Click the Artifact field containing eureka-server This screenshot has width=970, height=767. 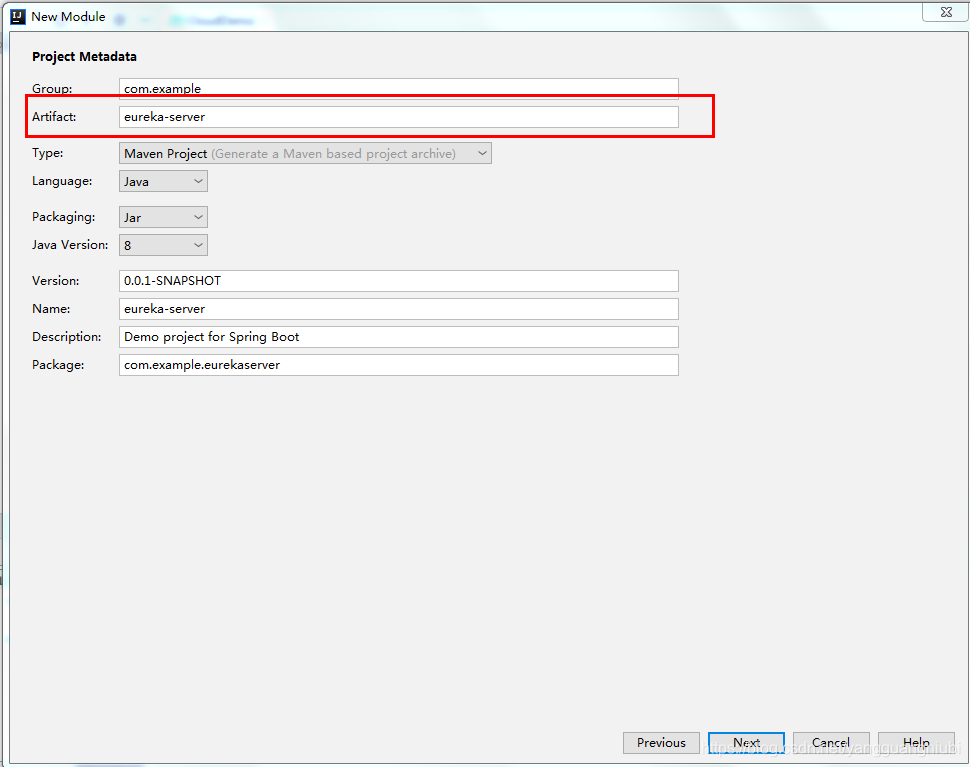click(x=398, y=117)
